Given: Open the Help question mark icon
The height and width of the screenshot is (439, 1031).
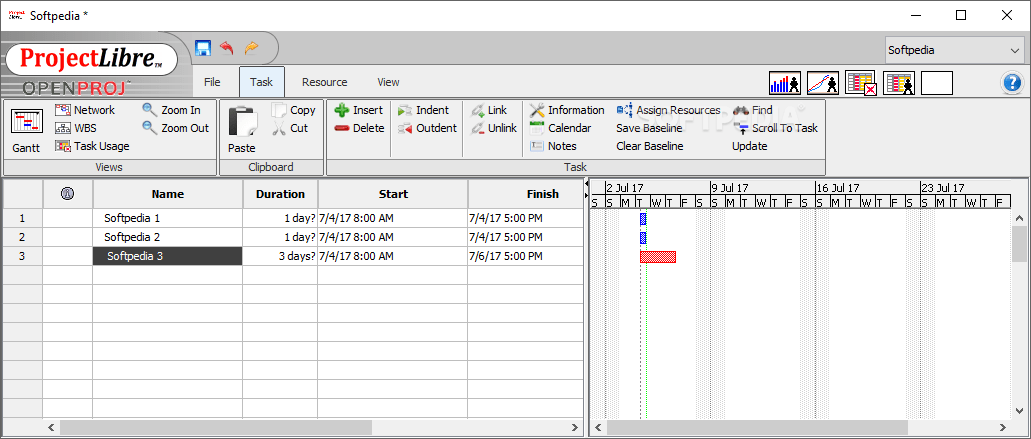Looking at the screenshot, I should tap(1012, 83).
